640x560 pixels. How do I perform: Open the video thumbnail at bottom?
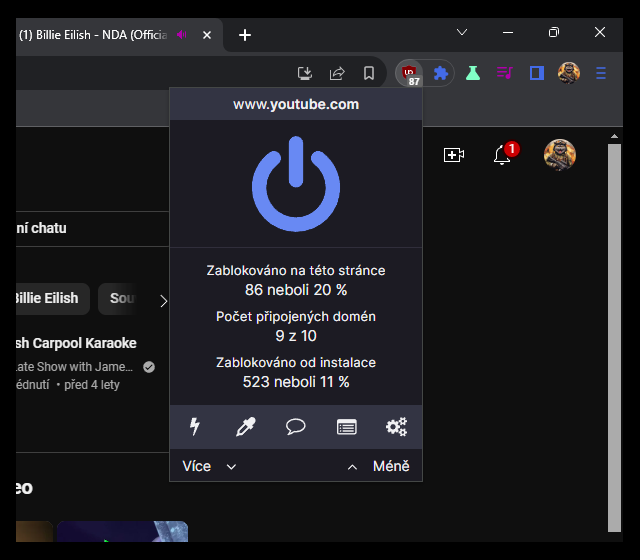pyautogui.click(x=122, y=531)
